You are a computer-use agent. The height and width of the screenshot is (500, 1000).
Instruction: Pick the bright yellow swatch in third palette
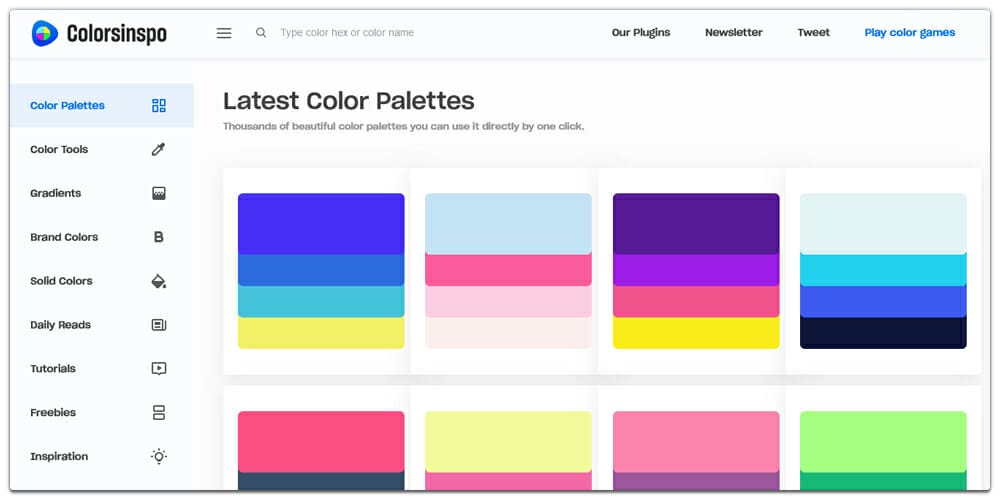pyautogui.click(x=696, y=333)
